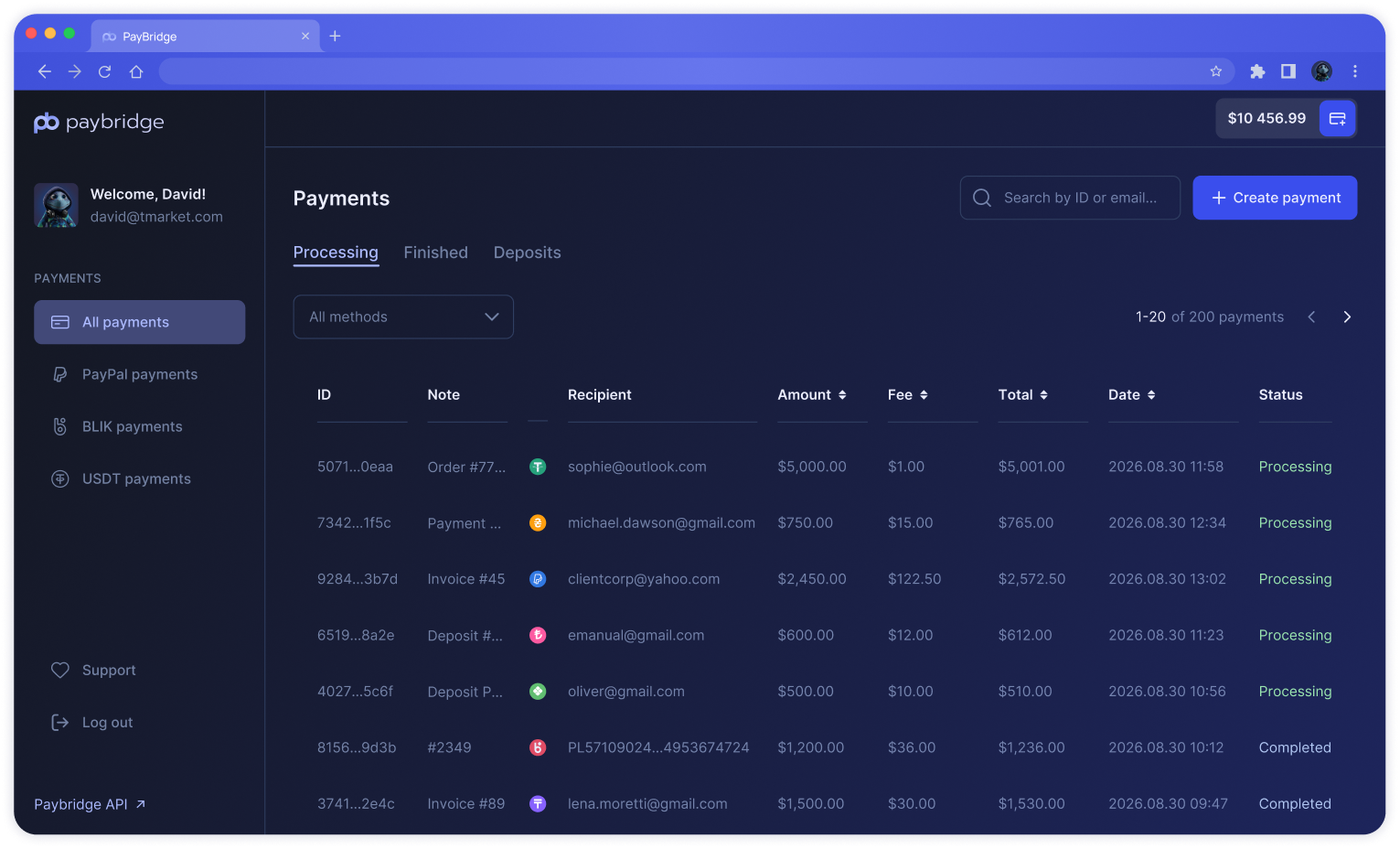Viewport: 1400px width, 849px height.
Task: Reload the page
Action: tap(105, 71)
